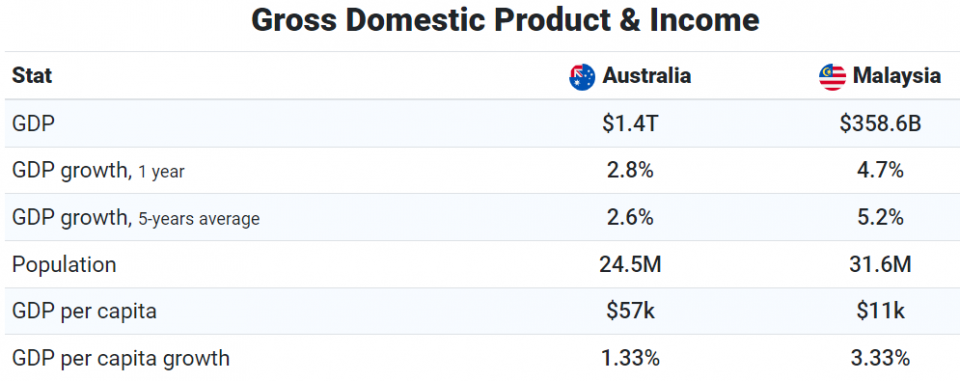
Task: Click the GDP row label
Action: pos(33,124)
